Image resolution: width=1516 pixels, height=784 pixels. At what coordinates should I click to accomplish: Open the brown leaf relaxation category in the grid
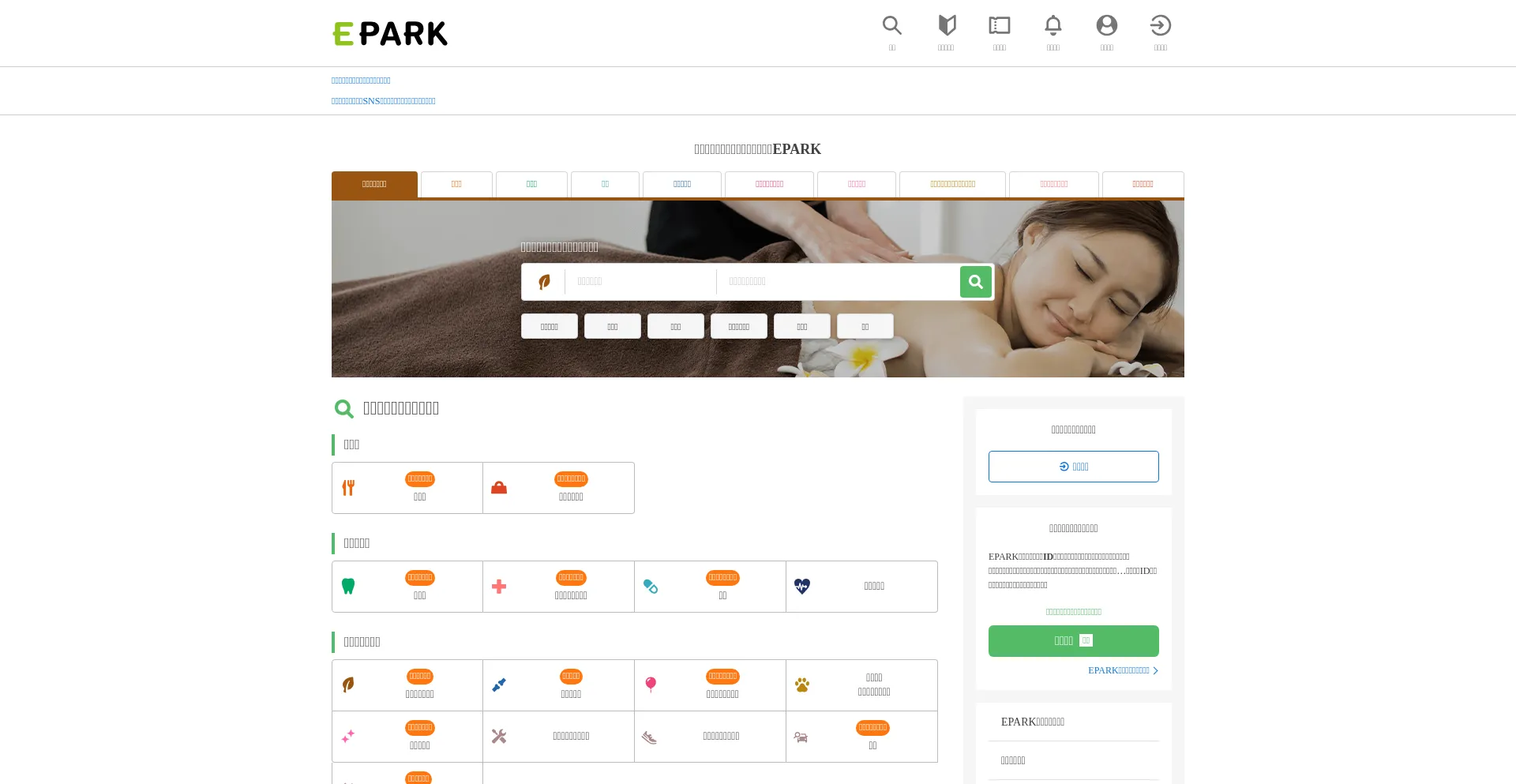[407, 685]
